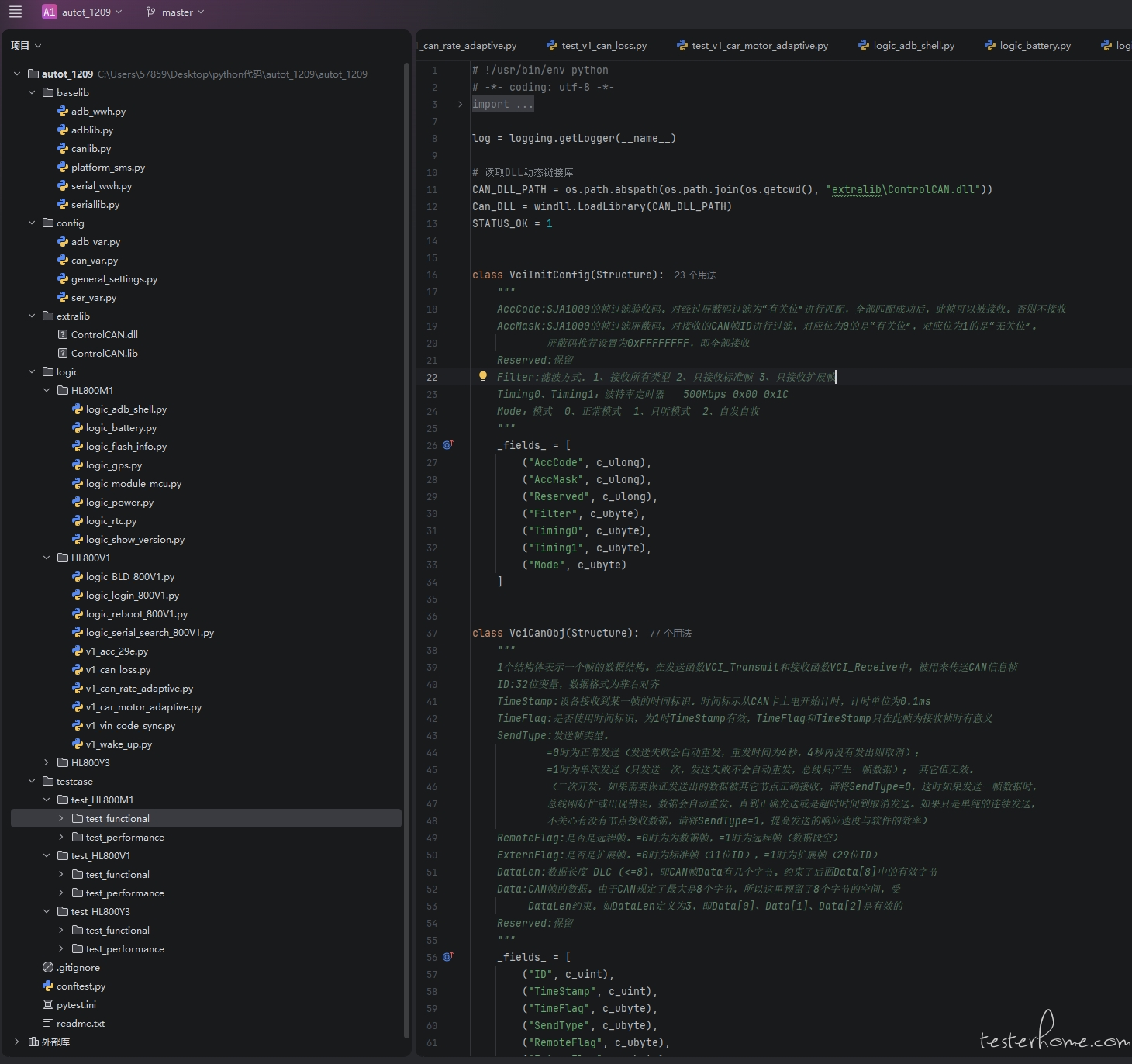The image size is (1132, 1064).
Task: Click the '77 个用法' usages link
Action: point(670,634)
